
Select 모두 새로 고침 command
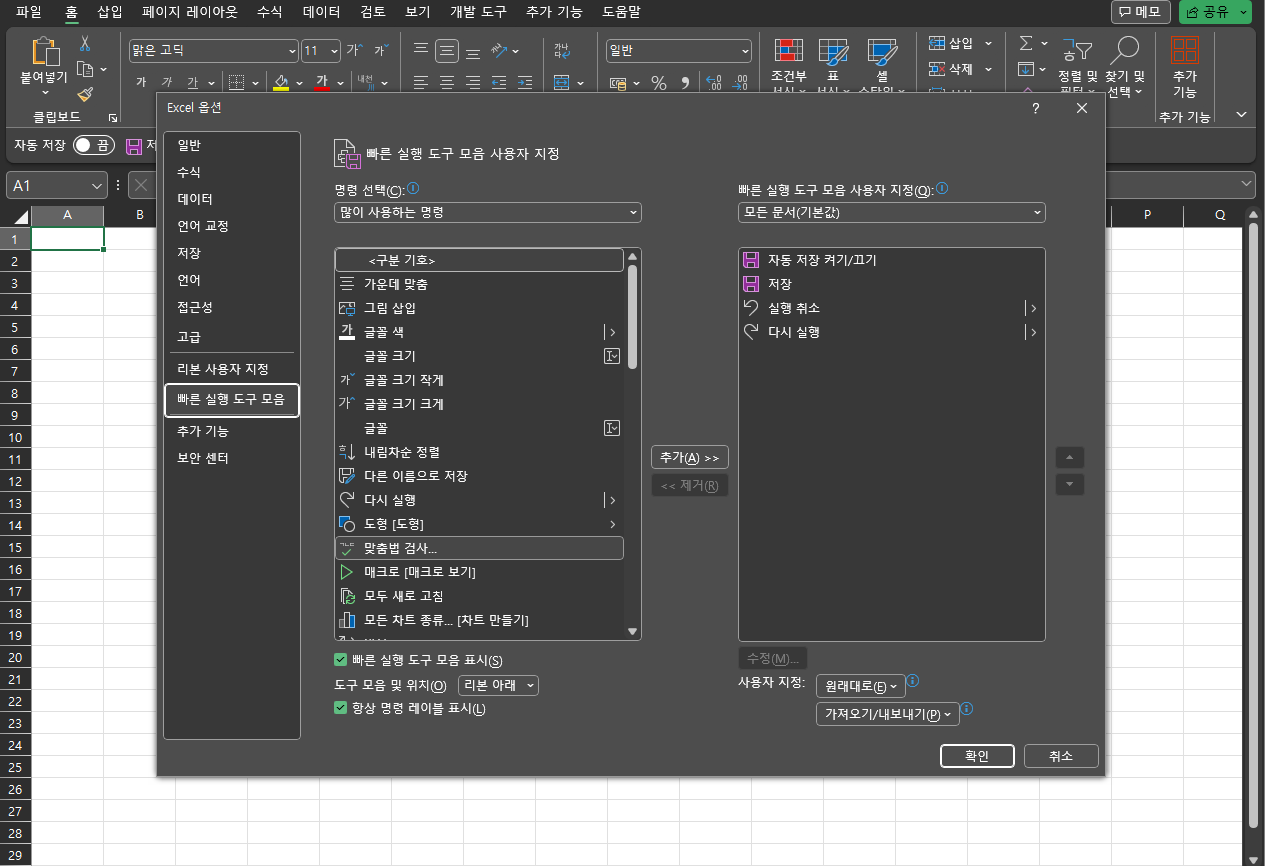[479, 596]
